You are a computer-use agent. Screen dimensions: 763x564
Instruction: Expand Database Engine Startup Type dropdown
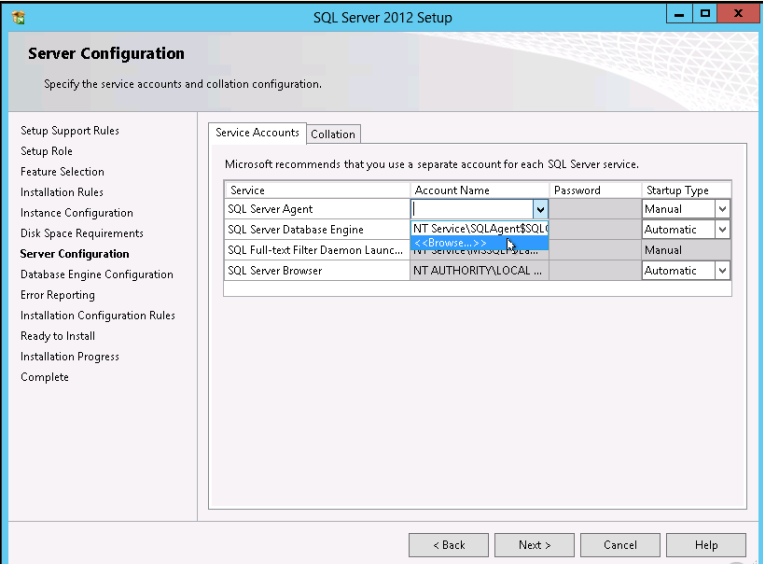point(723,230)
